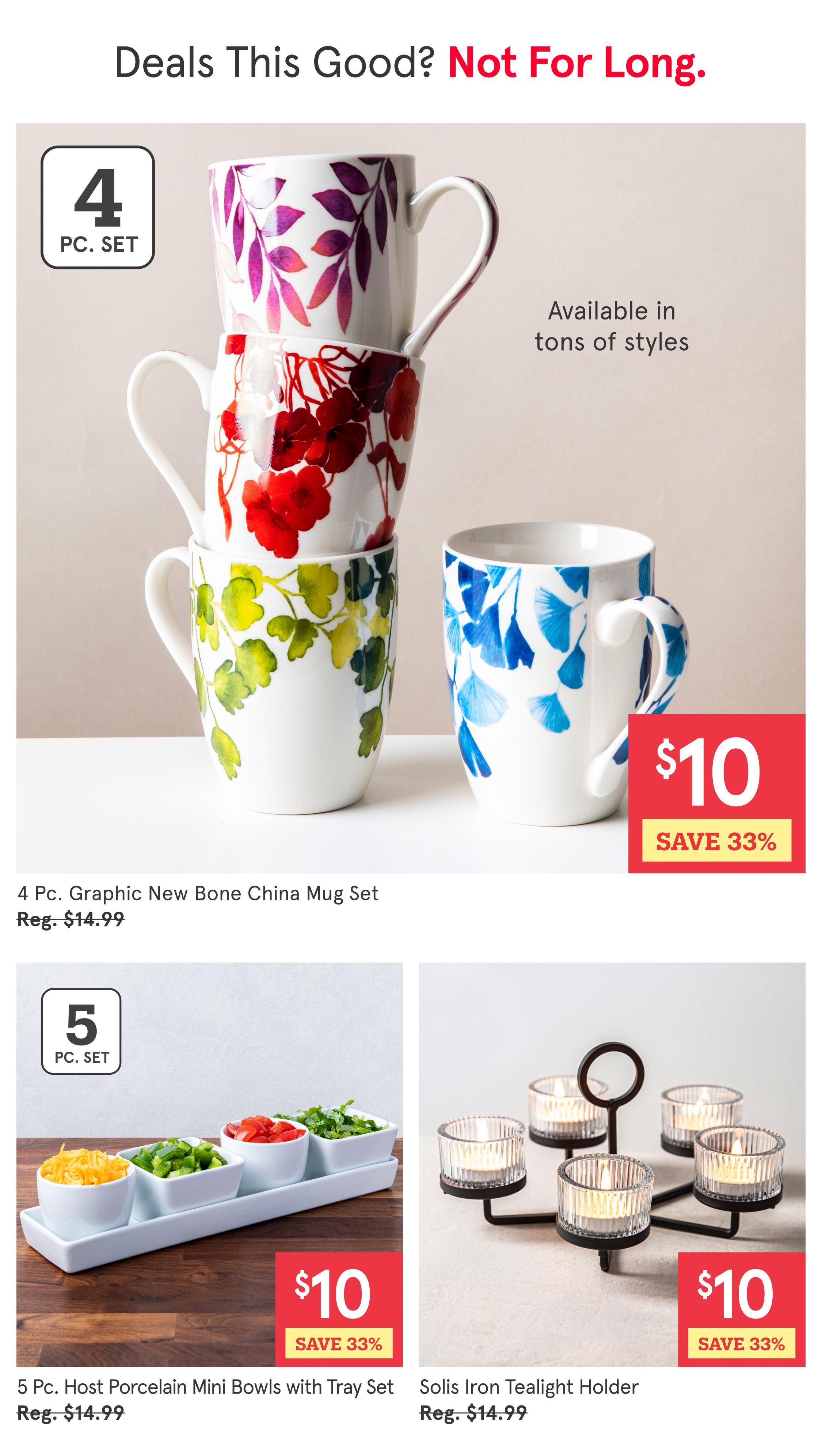
Task: Click the 5 PC. SET badge
Action: click(81, 1032)
